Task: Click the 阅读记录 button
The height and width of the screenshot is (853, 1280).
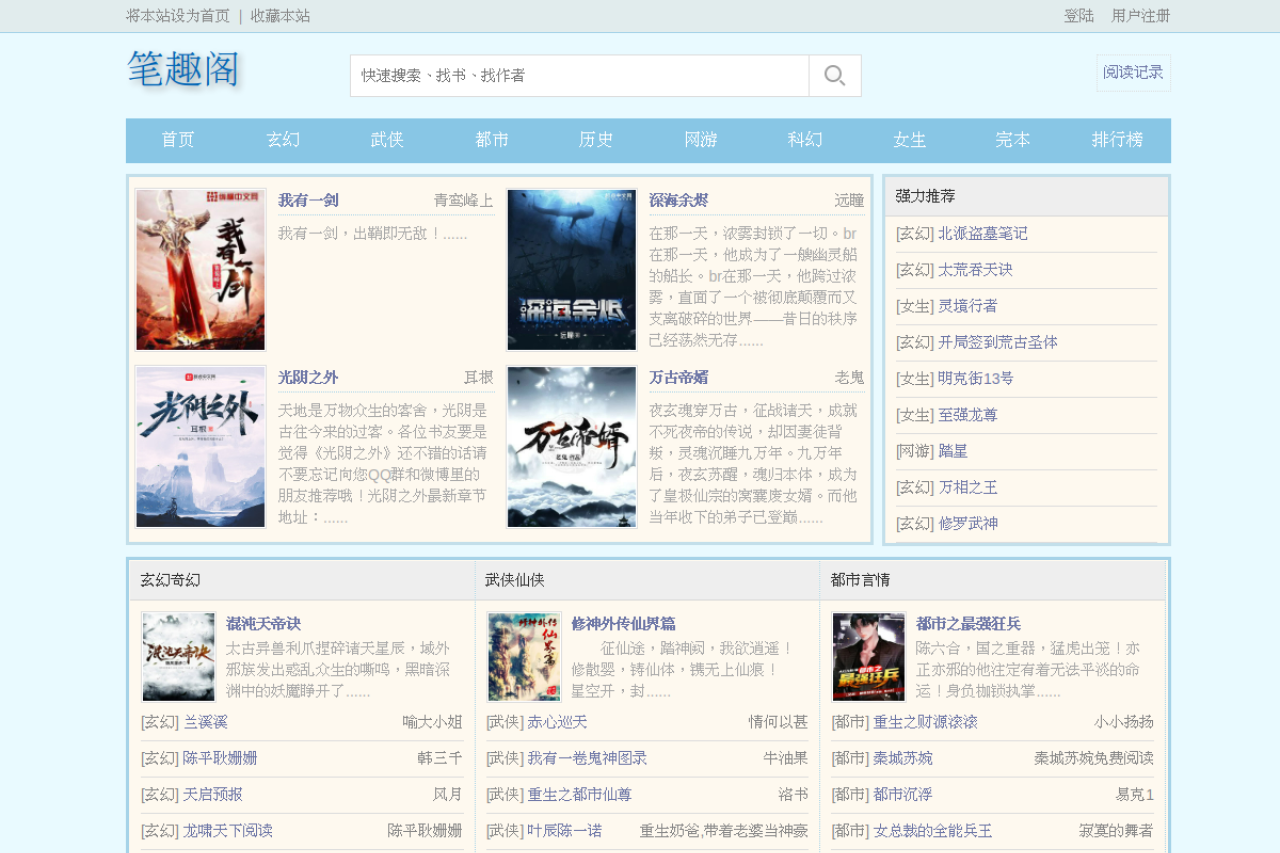Action: (1133, 73)
